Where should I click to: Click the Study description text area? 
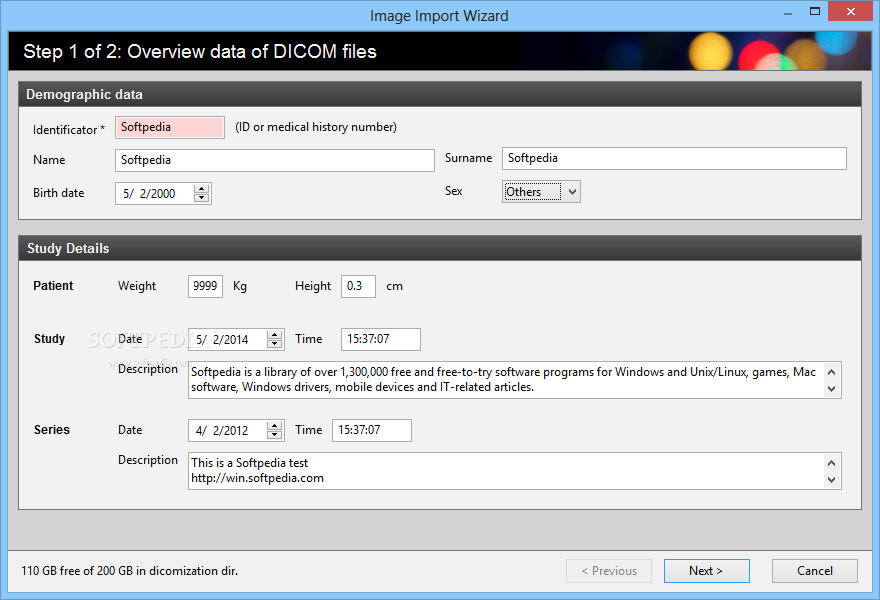point(515,380)
